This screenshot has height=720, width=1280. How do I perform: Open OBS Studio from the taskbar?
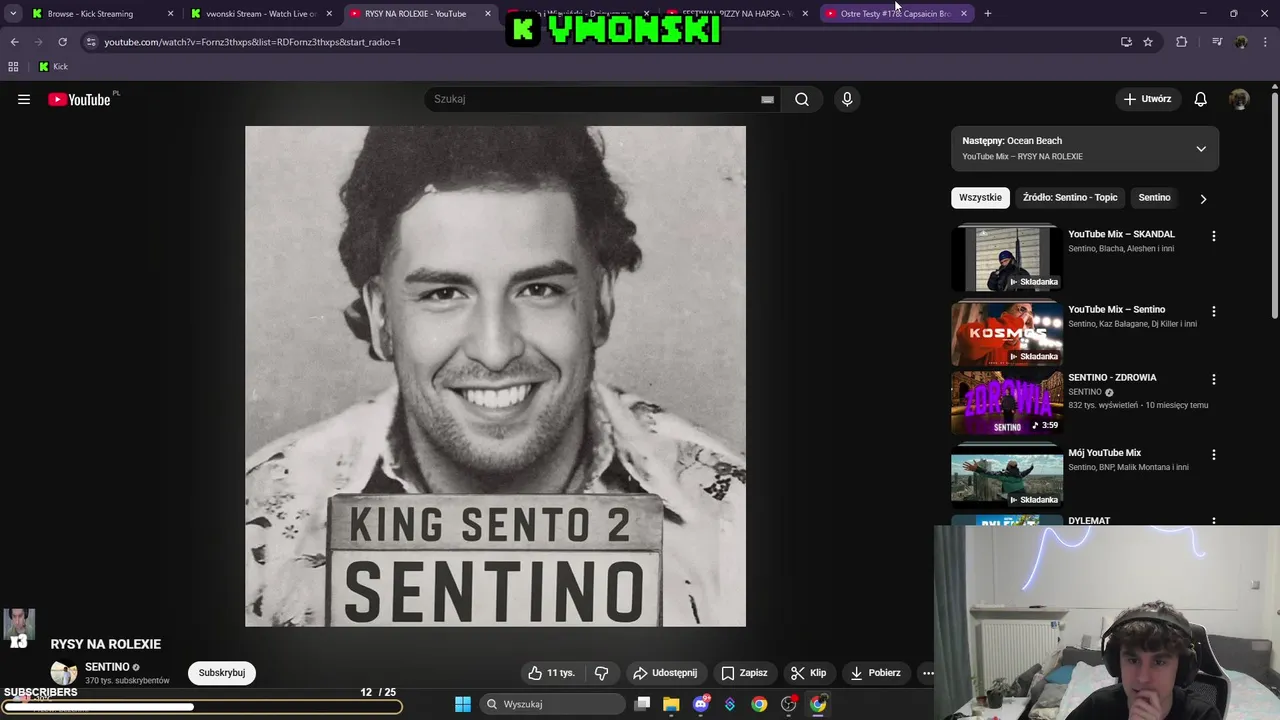click(789, 704)
